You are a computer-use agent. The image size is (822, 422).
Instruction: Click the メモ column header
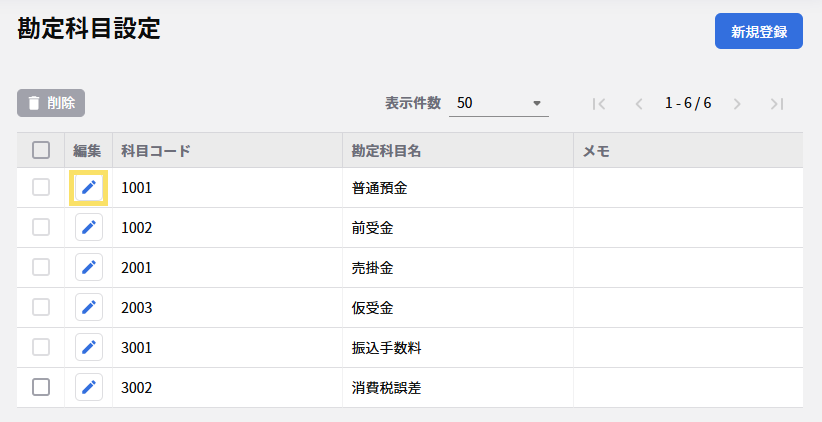pyautogui.click(x=596, y=151)
